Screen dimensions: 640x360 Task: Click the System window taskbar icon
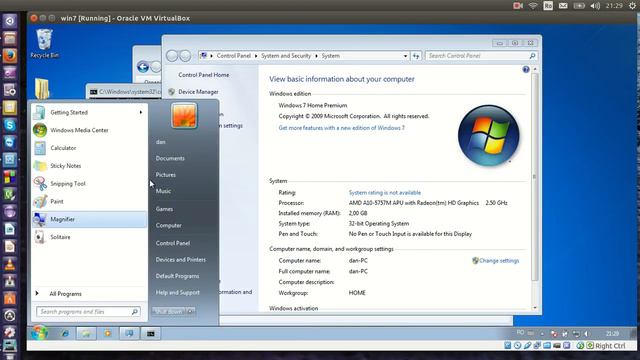pos(129,333)
